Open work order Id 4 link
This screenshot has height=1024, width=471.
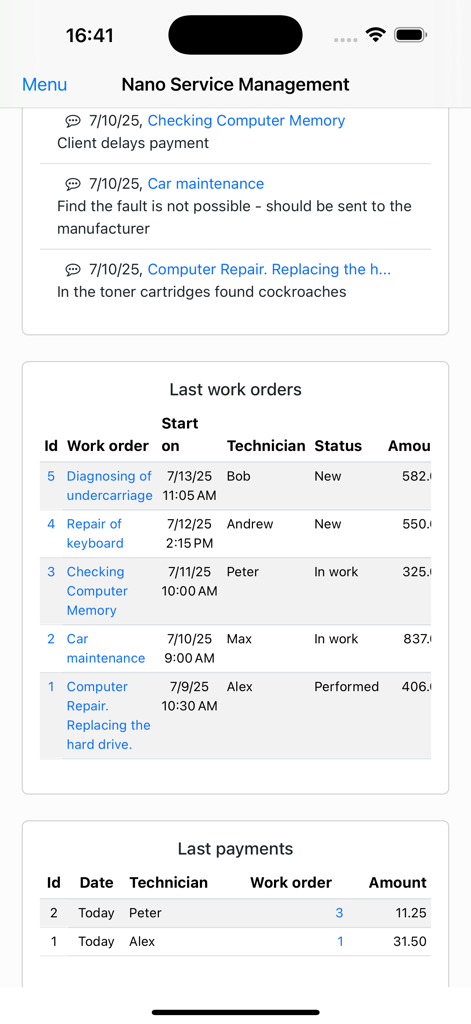51,524
